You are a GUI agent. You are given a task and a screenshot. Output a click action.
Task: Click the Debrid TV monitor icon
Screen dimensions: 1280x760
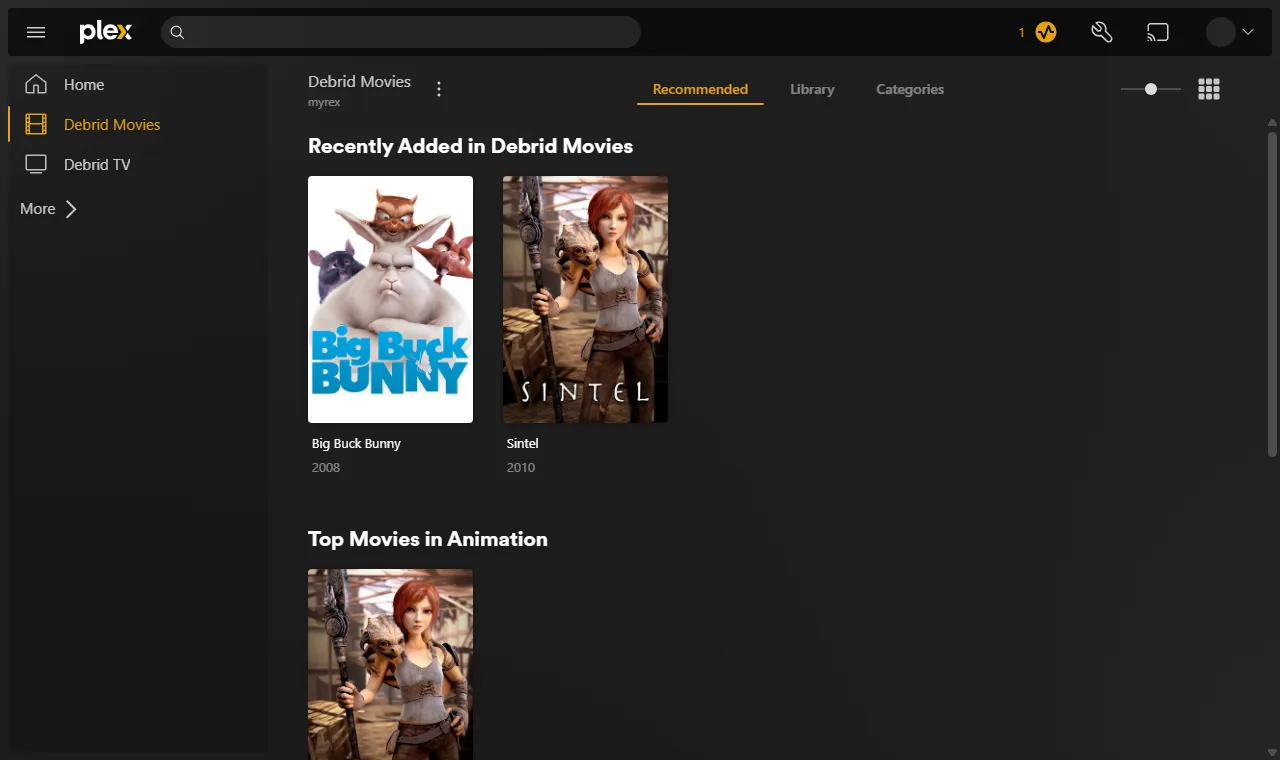pos(36,164)
